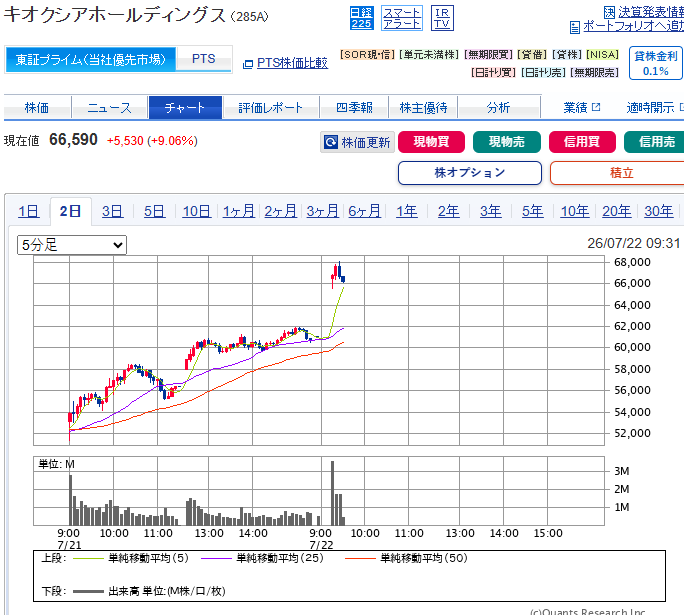Select the 3日 chart period

click(x=113, y=212)
